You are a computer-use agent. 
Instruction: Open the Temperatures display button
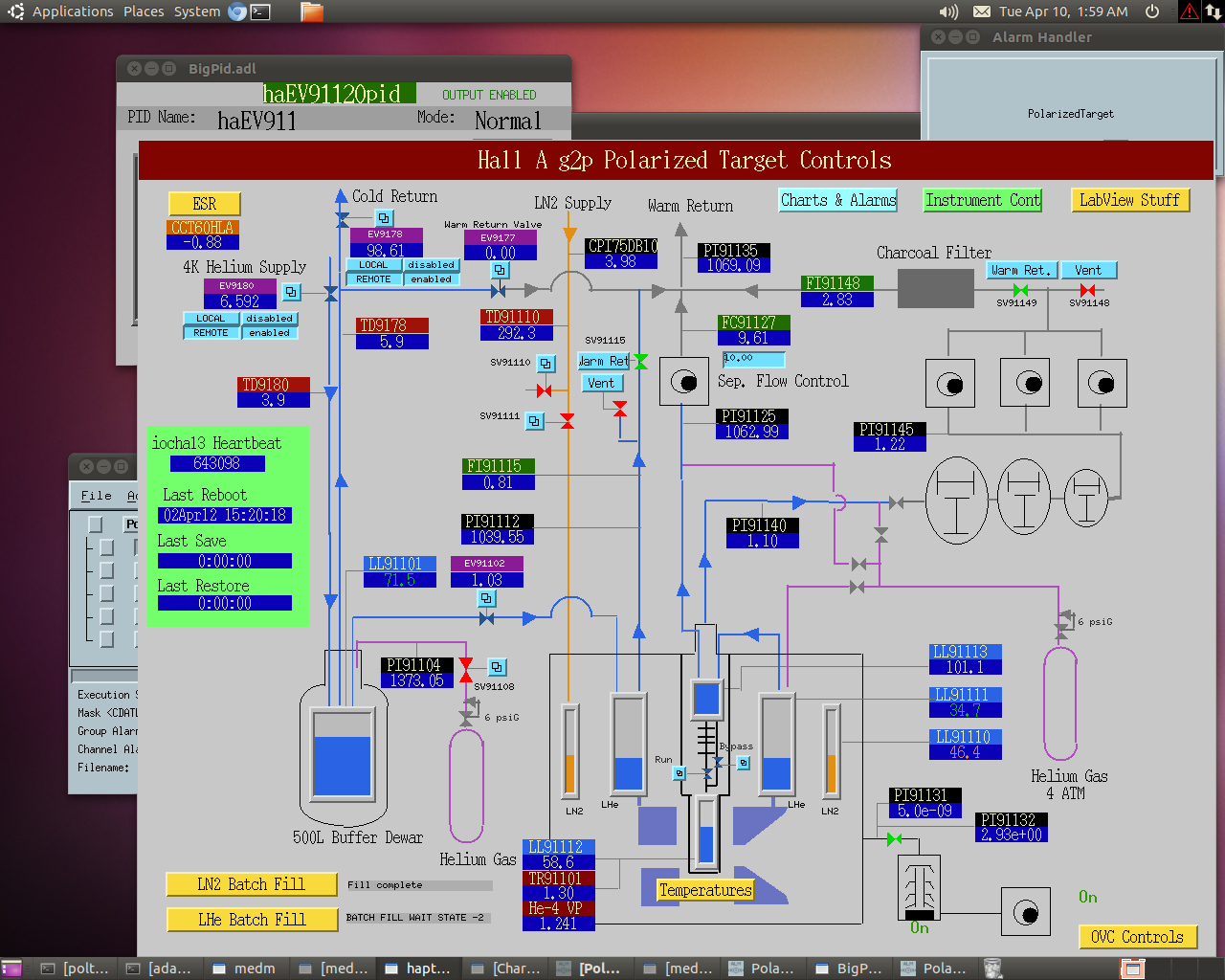705,890
